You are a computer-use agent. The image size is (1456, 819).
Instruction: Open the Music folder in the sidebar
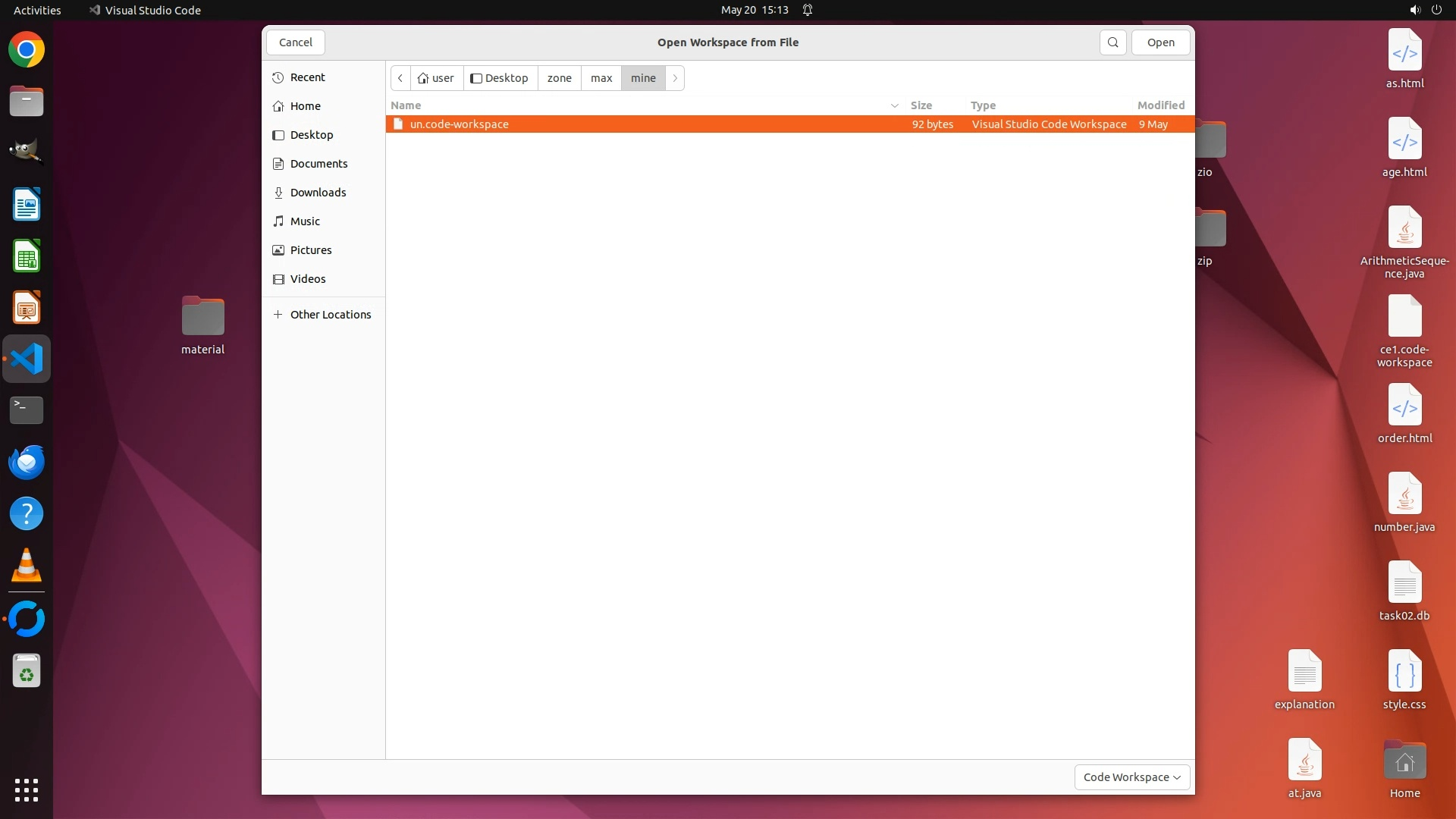(x=305, y=221)
